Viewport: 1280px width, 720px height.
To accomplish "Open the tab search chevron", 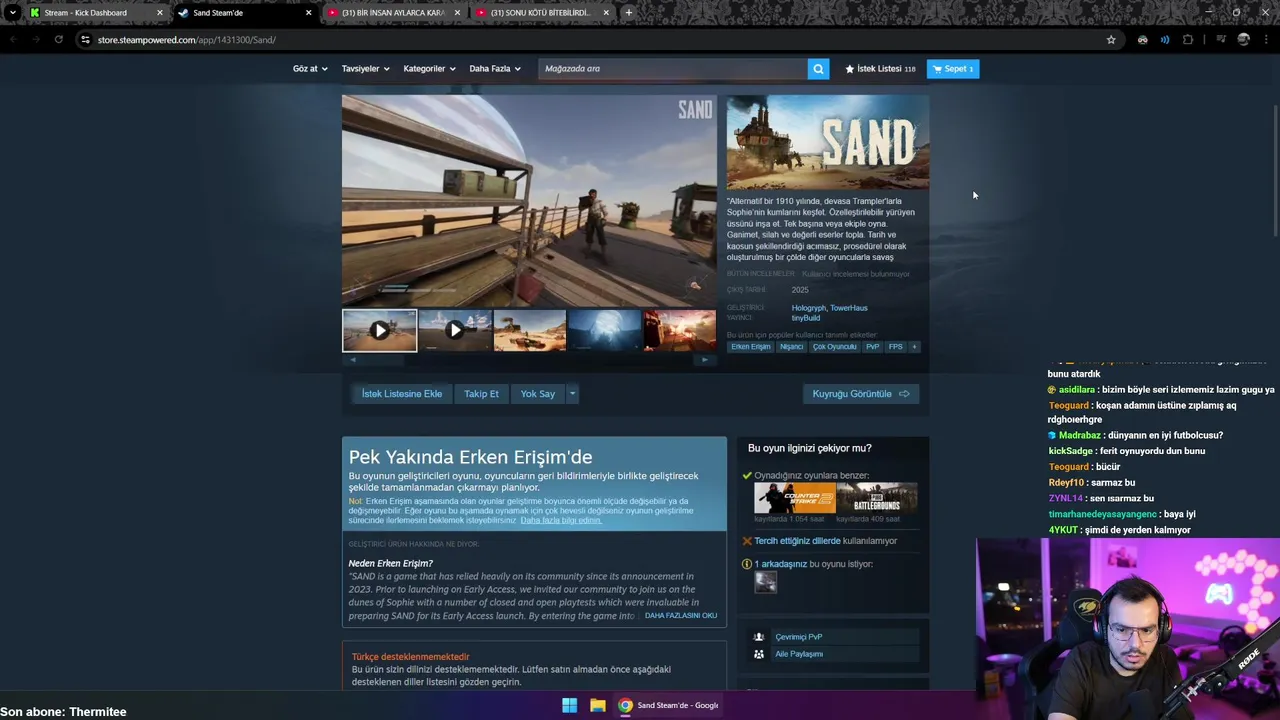I will (x=12, y=13).
